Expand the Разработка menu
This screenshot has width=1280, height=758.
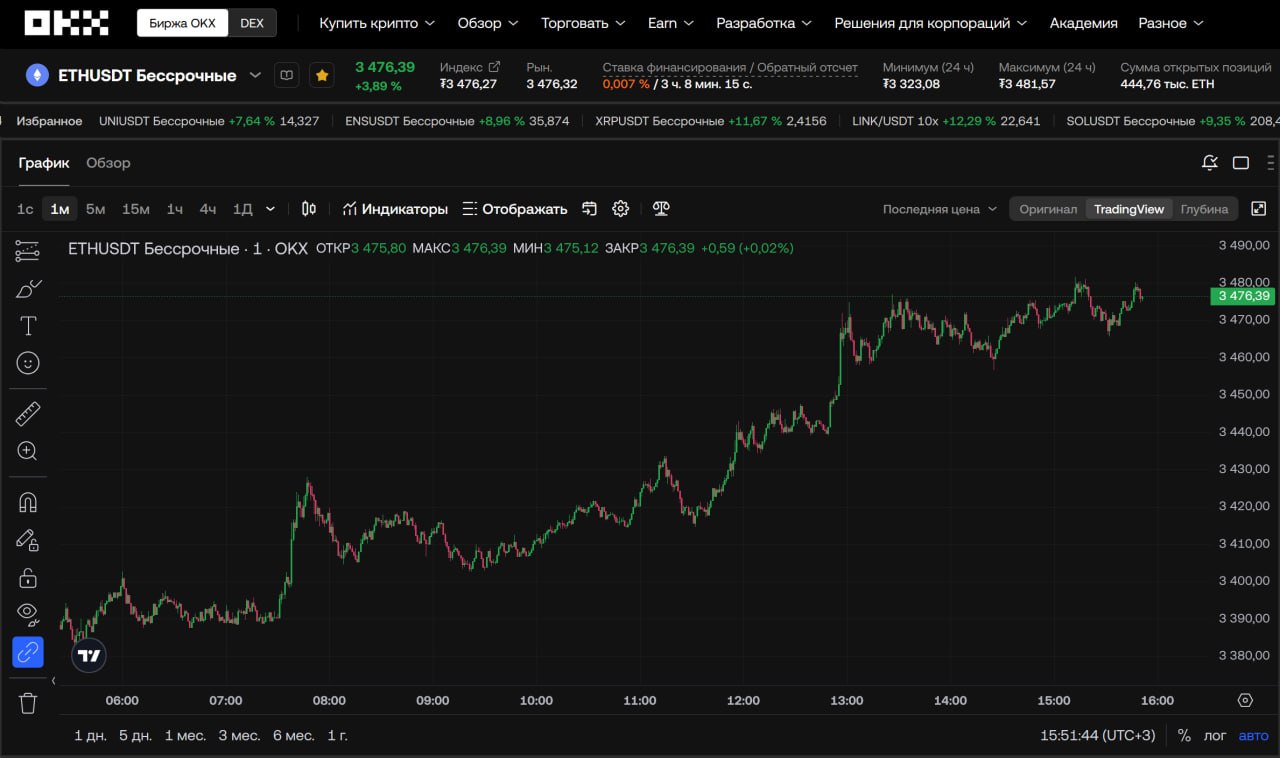click(x=764, y=23)
